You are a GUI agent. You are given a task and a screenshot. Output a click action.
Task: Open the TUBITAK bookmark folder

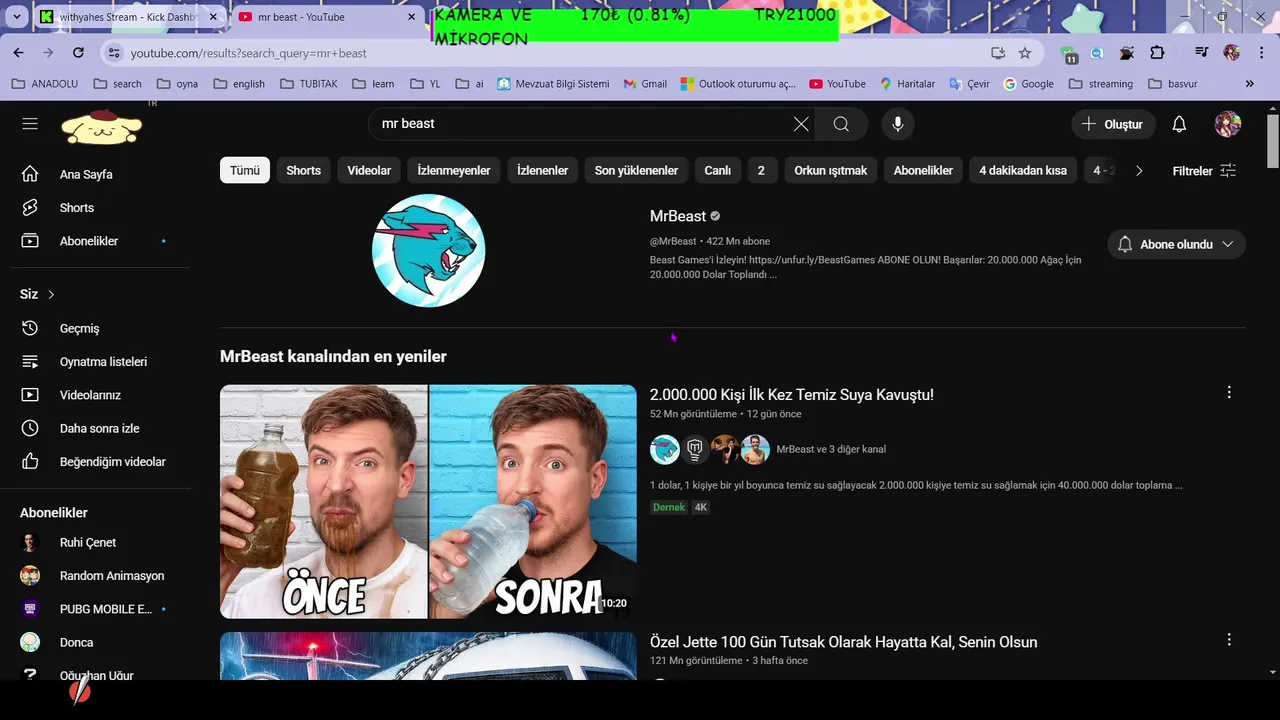(309, 84)
